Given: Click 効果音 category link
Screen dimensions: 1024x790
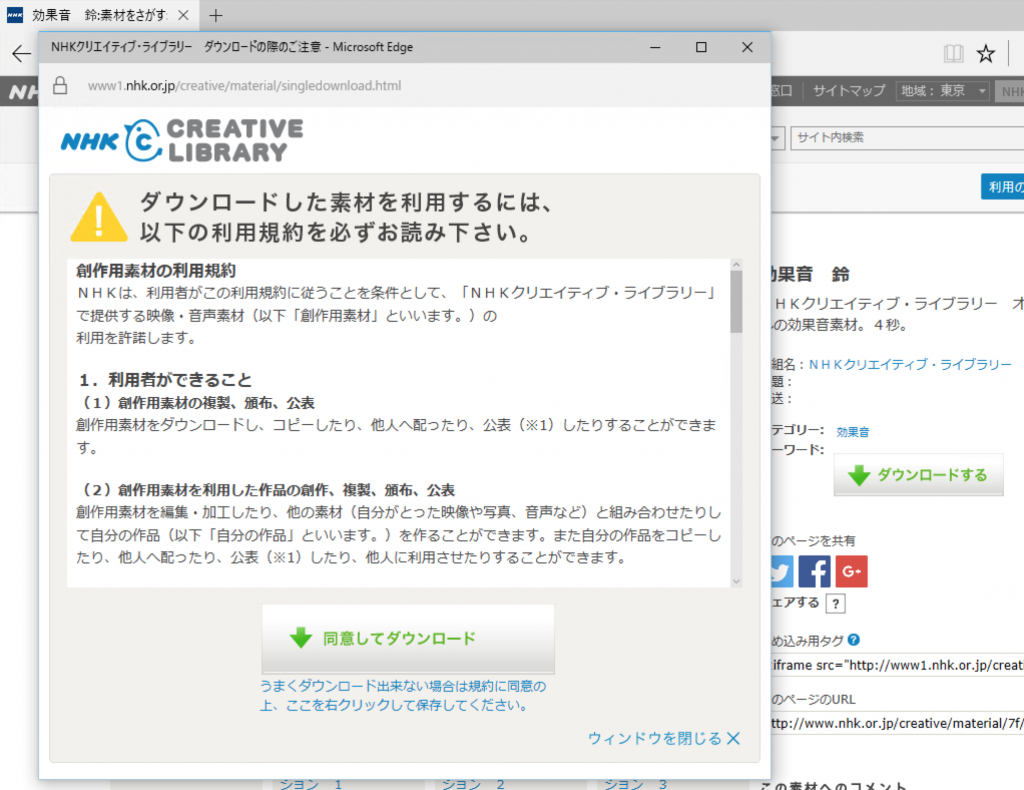Looking at the screenshot, I should click(x=852, y=432).
